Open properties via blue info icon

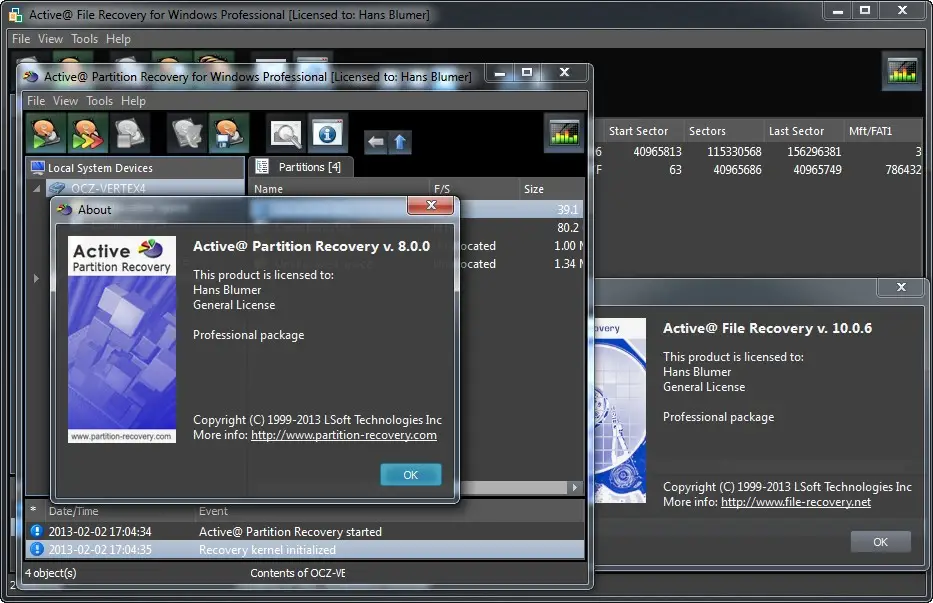[x=327, y=133]
